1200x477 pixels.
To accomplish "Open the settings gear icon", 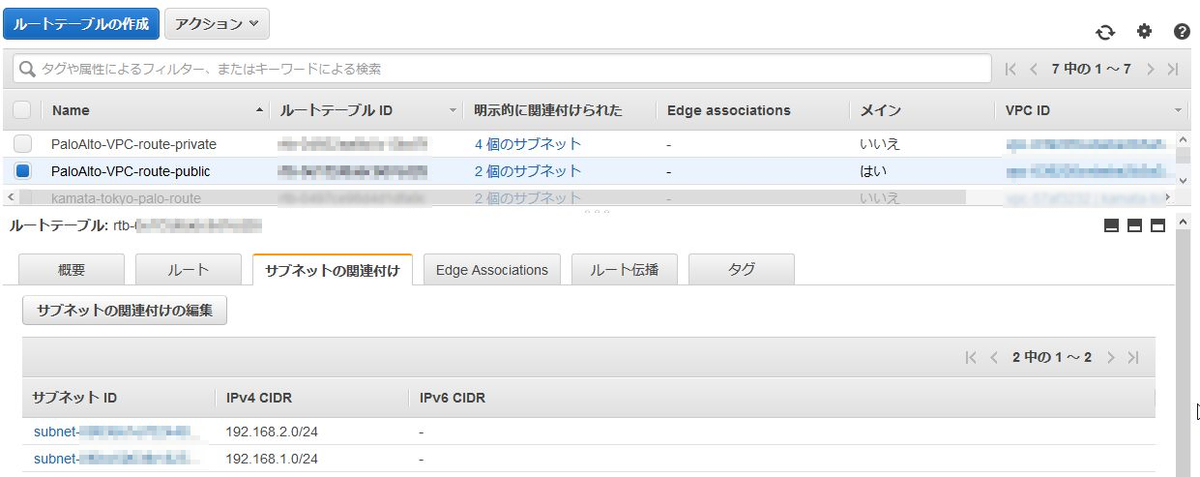I will tap(1143, 31).
